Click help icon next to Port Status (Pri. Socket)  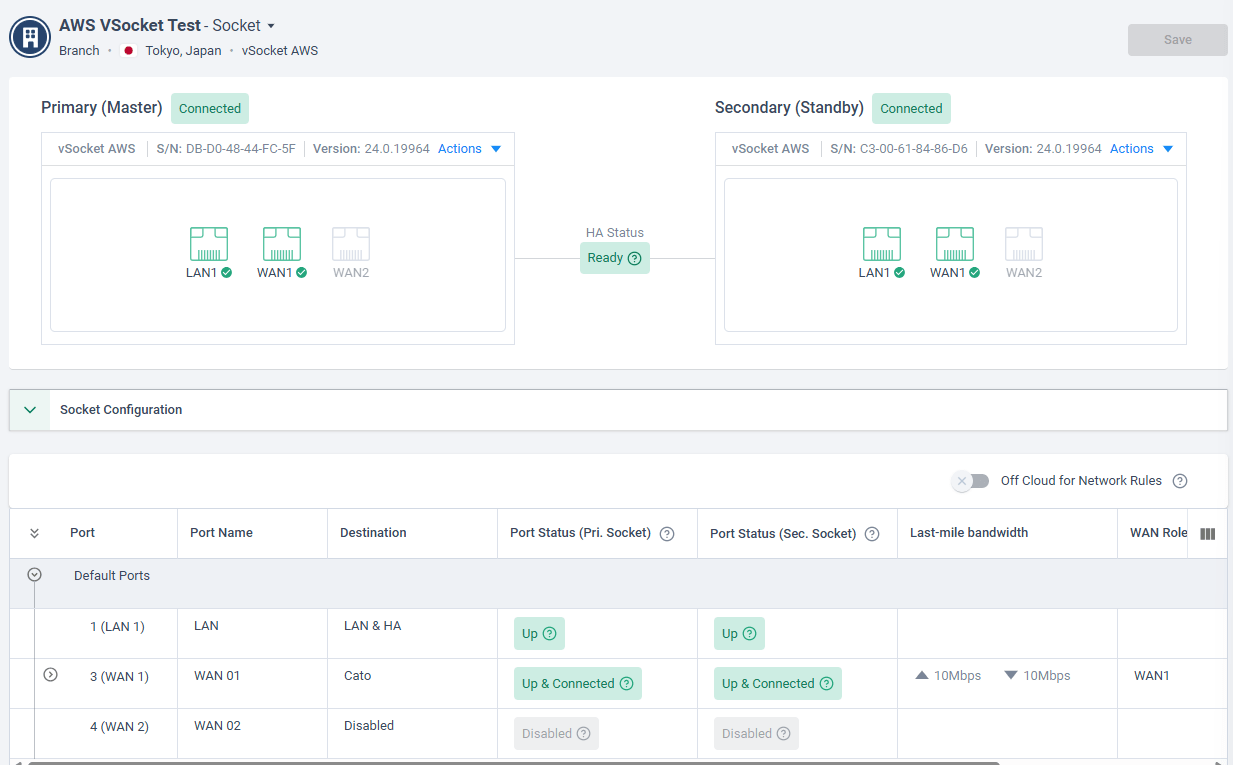click(667, 534)
